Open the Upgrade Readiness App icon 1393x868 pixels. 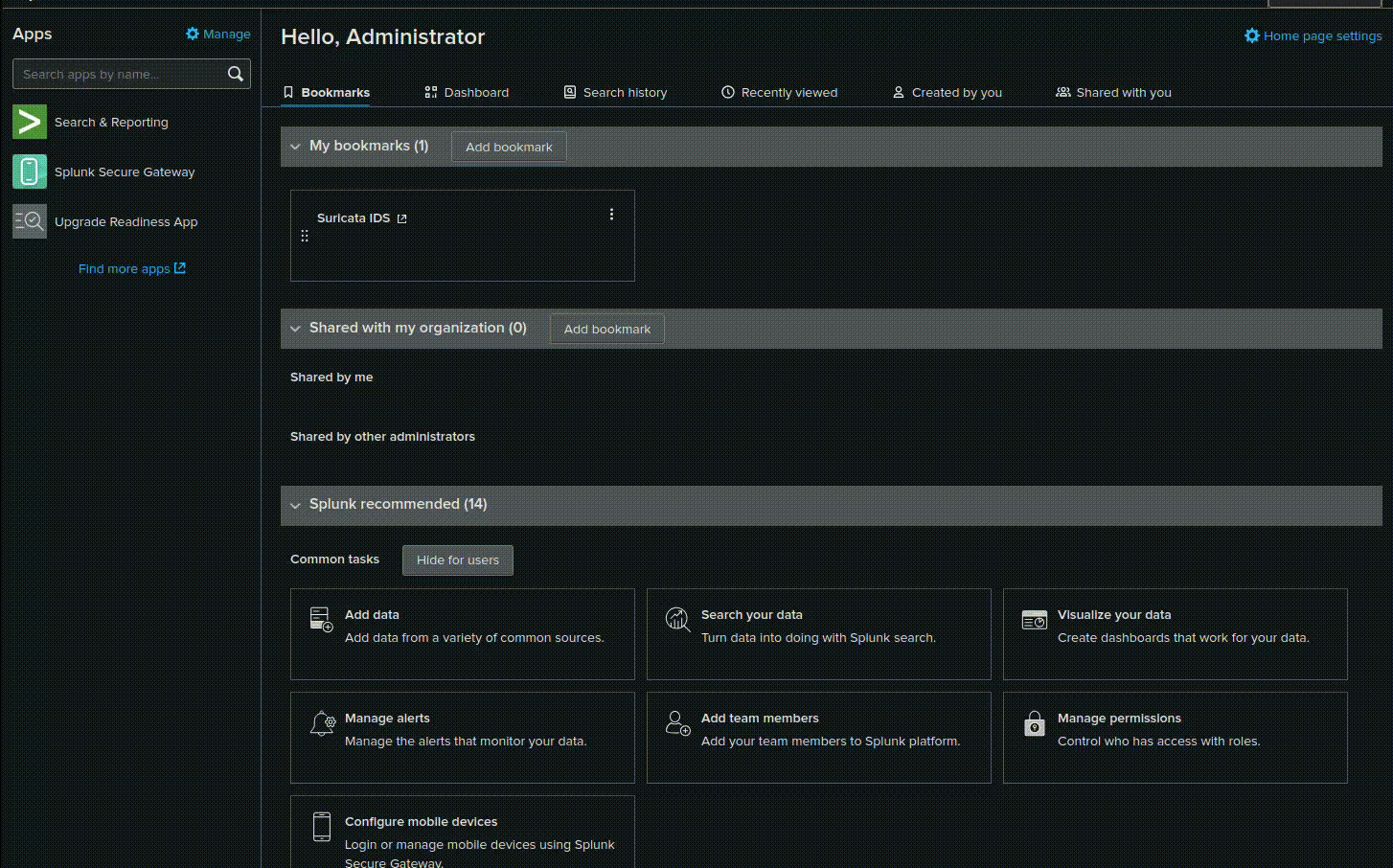click(x=30, y=221)
